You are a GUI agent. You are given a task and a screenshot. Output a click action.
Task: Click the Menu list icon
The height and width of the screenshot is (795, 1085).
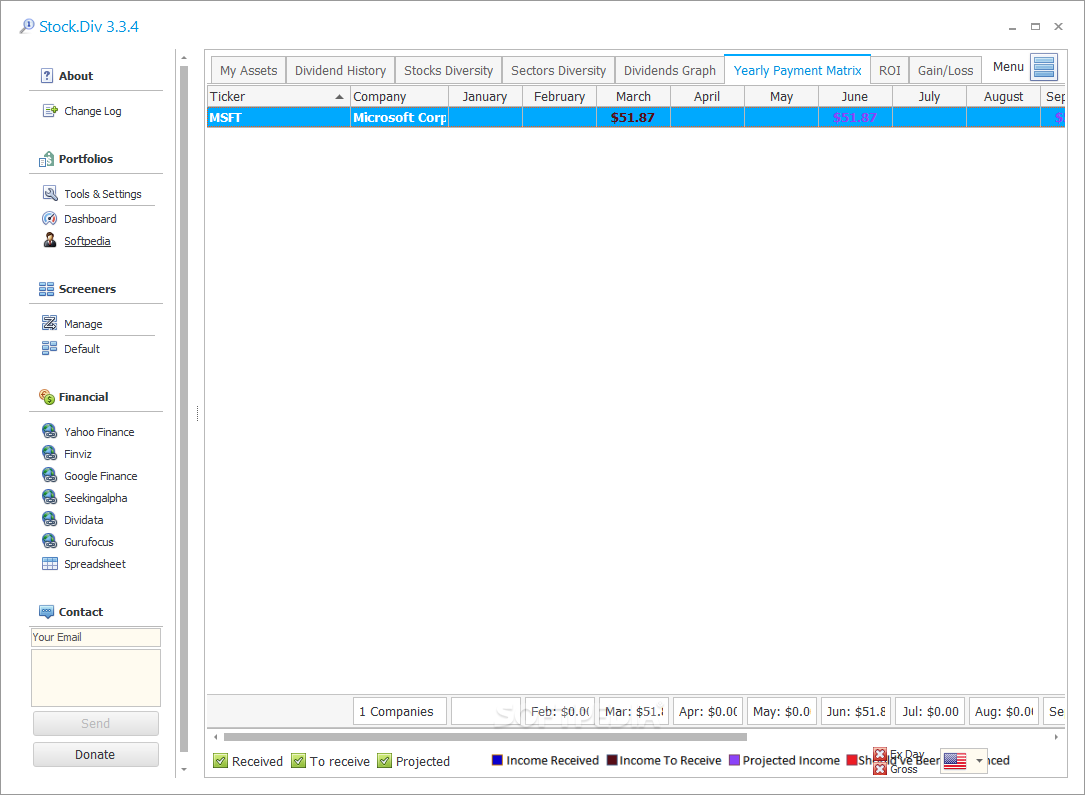tap(1044, 67)
